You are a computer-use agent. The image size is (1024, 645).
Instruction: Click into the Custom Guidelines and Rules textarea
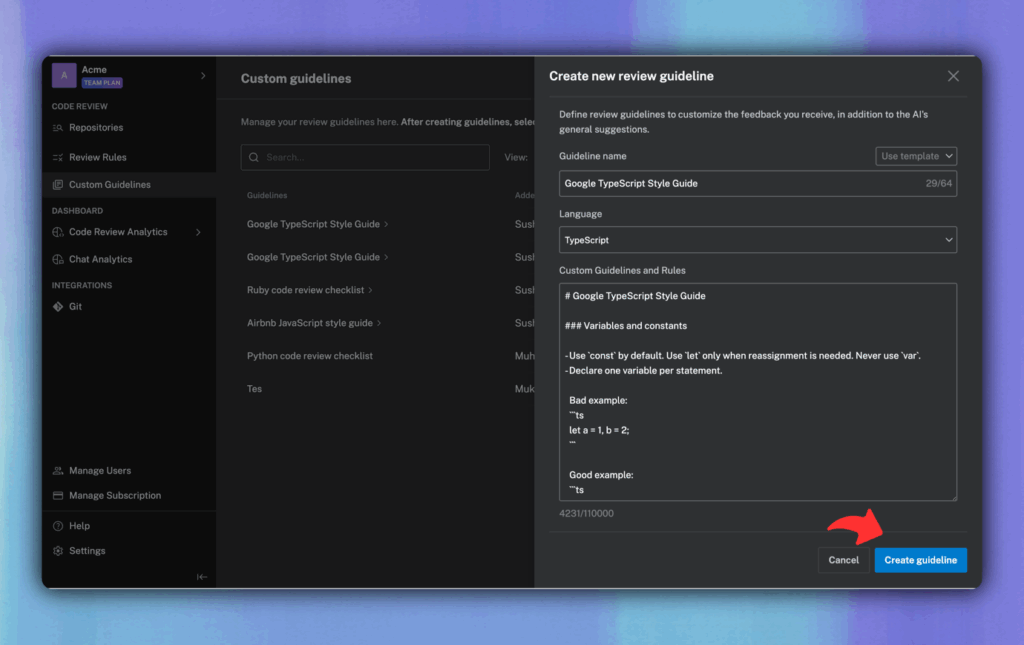pyautogui.click(x=758, y=392)
